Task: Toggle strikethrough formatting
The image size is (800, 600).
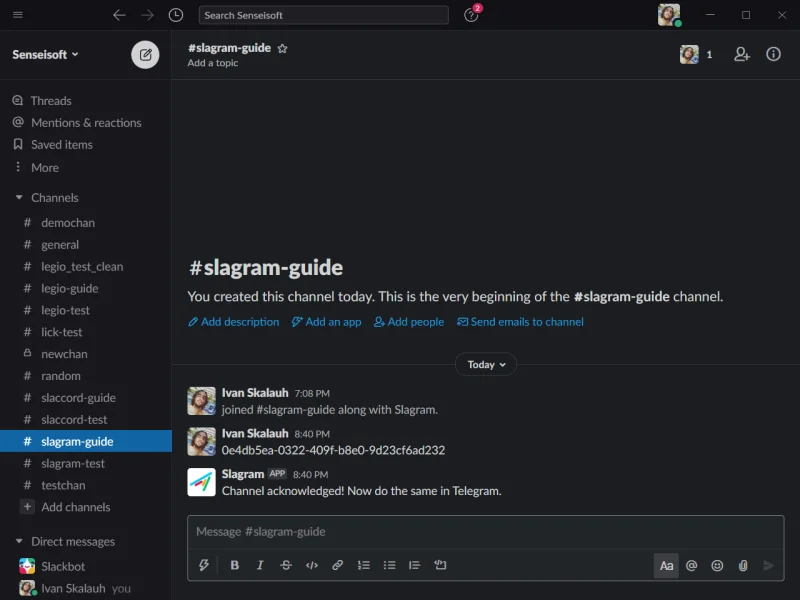Action: tap(286, 565)
